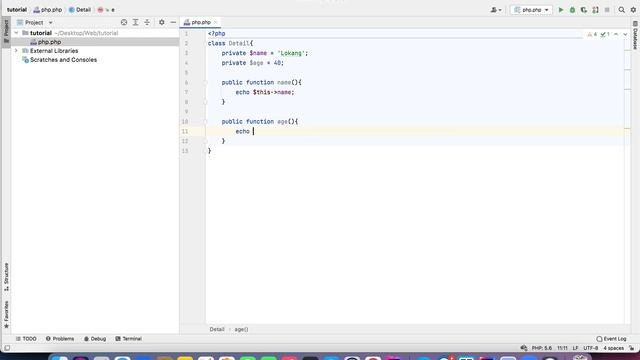Image resolution: width=640 pixels, height=360 pixels.
Task: Open the Debug tool window
Action: [x=95, y=339]
